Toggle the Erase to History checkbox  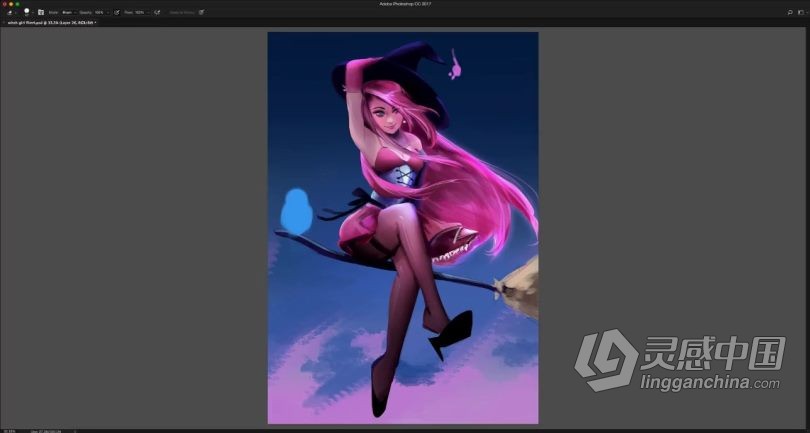click(x=181, y=12)
